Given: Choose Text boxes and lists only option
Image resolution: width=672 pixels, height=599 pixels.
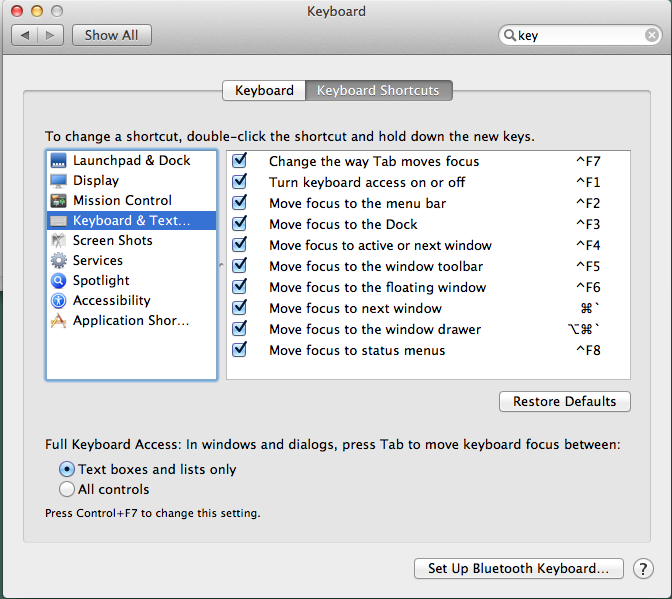Looking at the screenshot, I should coord(67,469).
